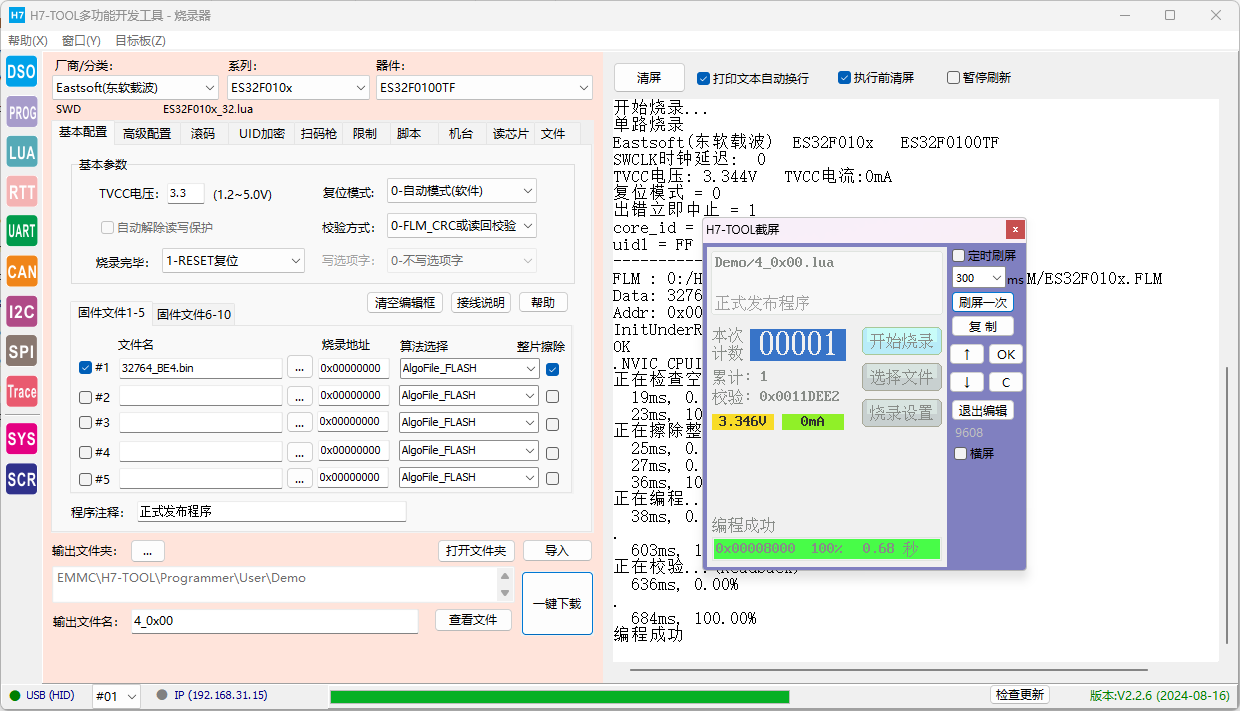Open the 目标板(Z) menu
The width and height of the screenshot is (1240, 711).
coord(140,41)
